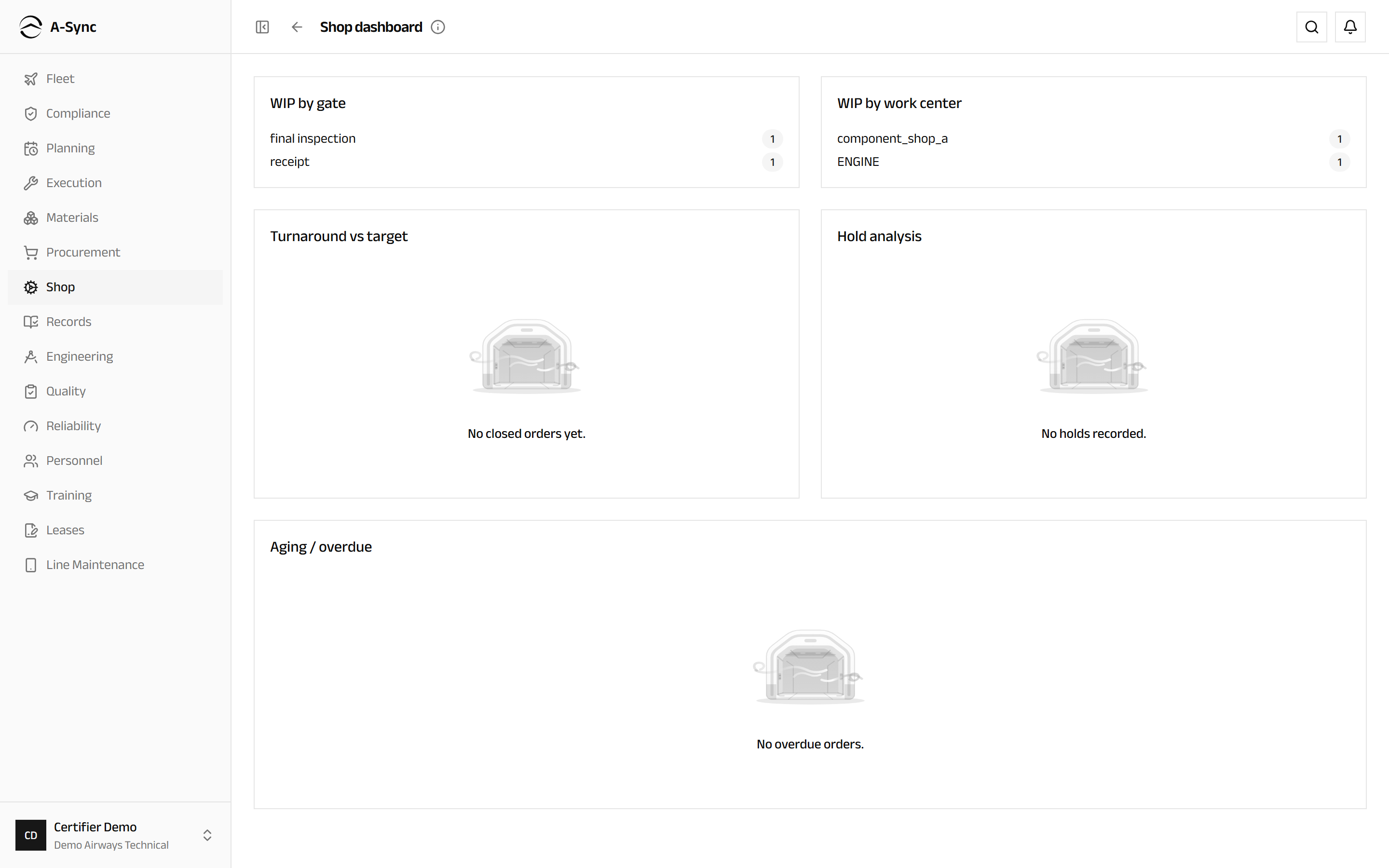Screen dimensions: 1389x868
Task: Click the Personnel people icon
Action: (31, 461)
